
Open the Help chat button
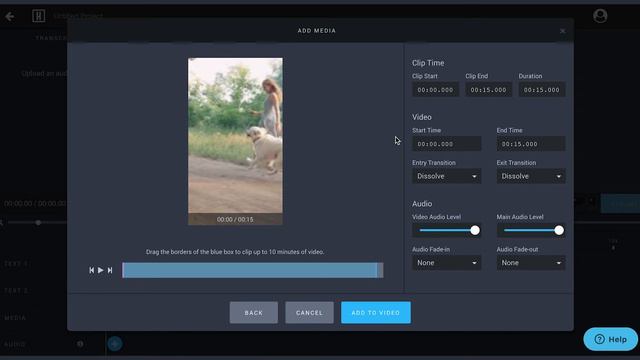pyautogui.click(x=610, y=339)
